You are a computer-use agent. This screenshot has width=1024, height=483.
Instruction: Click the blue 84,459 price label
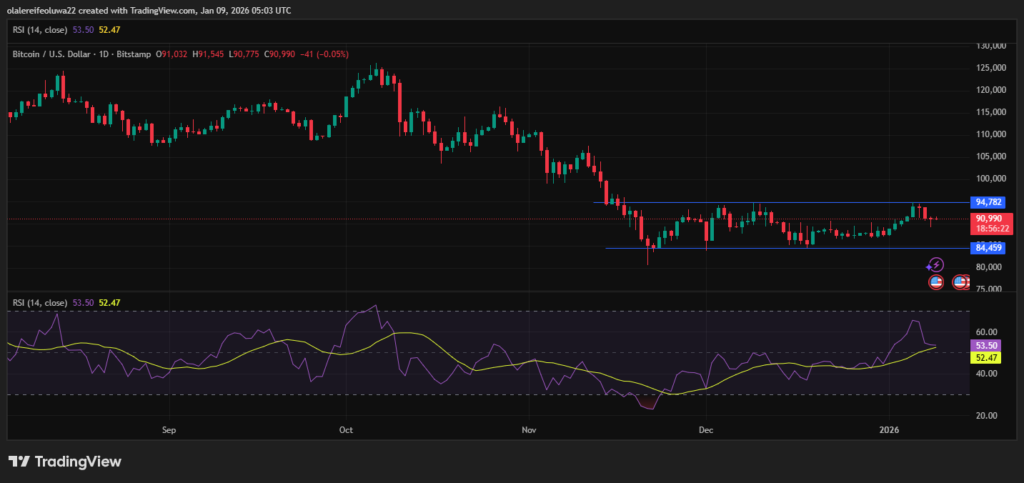[x=988, y=248]
